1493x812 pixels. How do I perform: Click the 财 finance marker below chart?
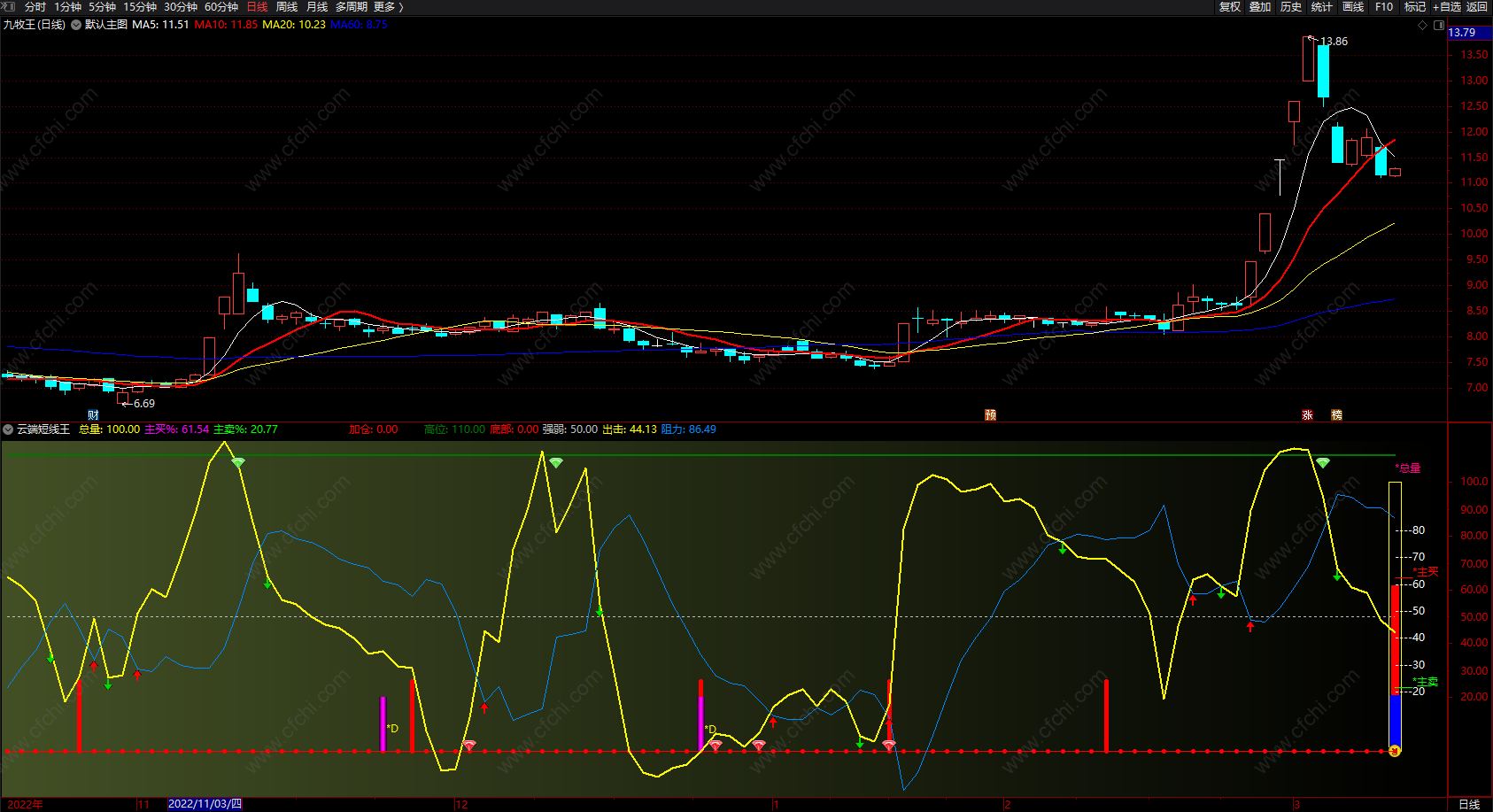tap(93, 415)
